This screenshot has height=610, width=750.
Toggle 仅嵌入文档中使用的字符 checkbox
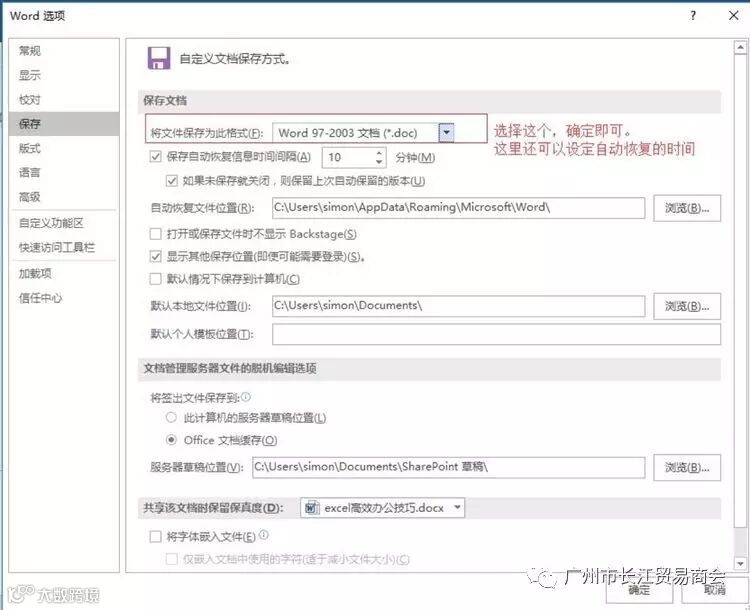[x=172, y=559]
